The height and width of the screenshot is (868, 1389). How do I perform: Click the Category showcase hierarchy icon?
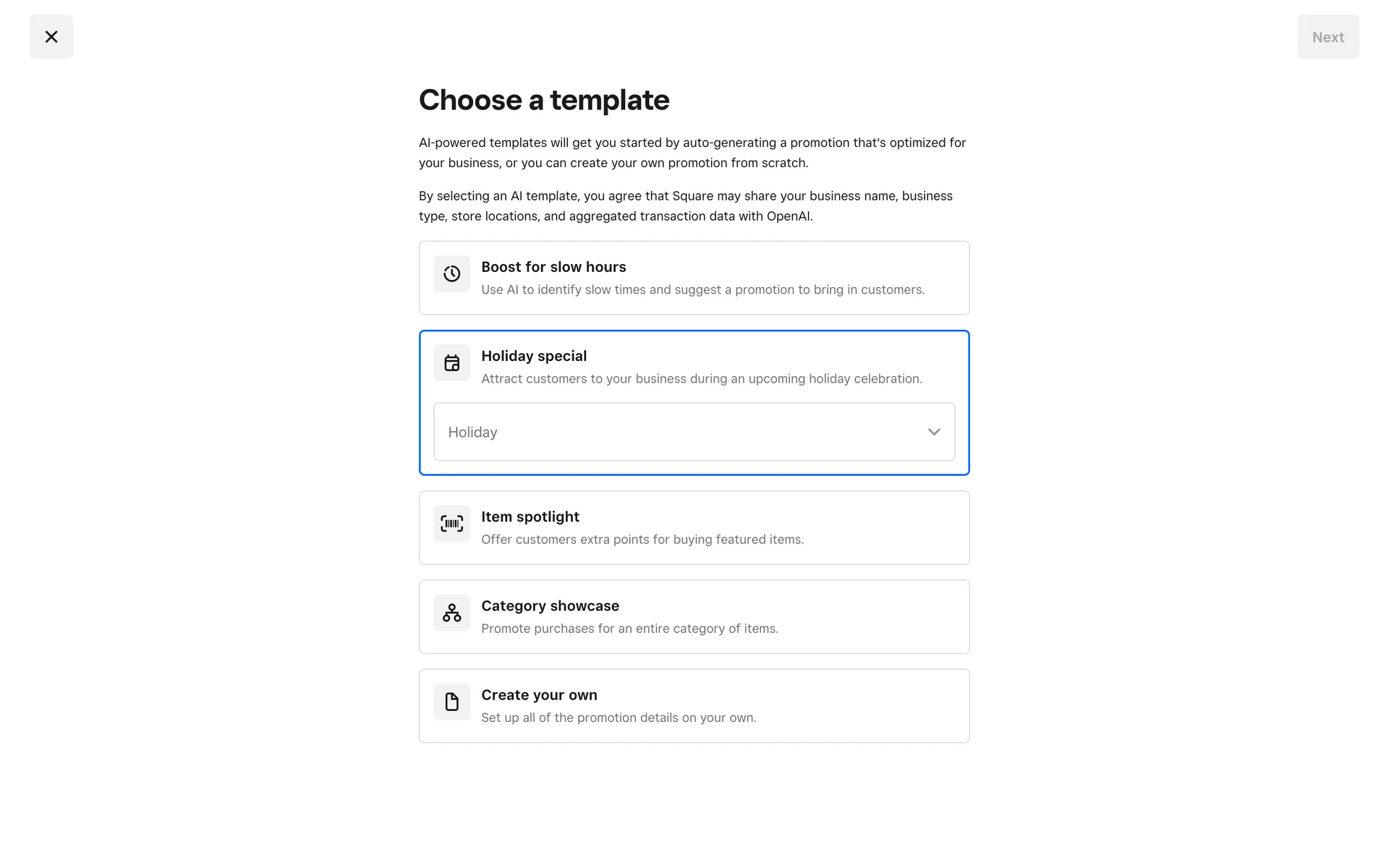pyautogui.click(x=451, y=613)
